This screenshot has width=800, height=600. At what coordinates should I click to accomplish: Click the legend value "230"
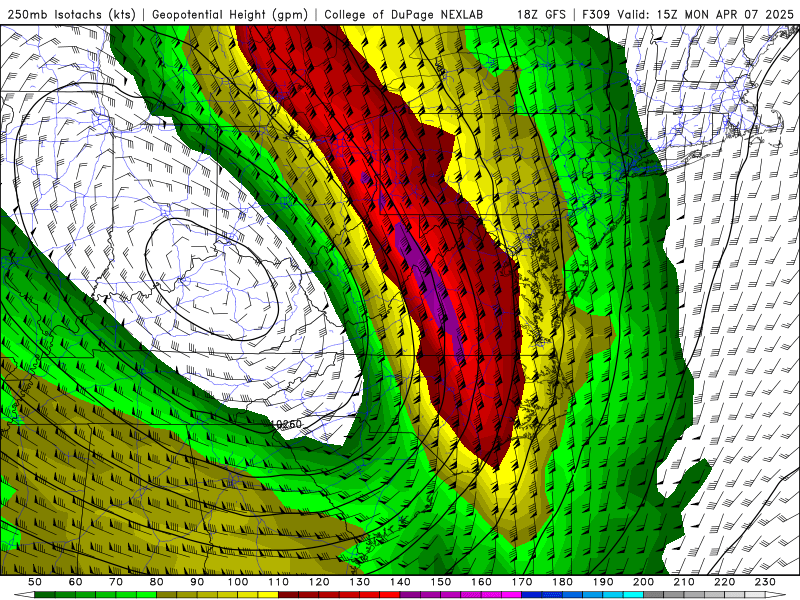765,582
